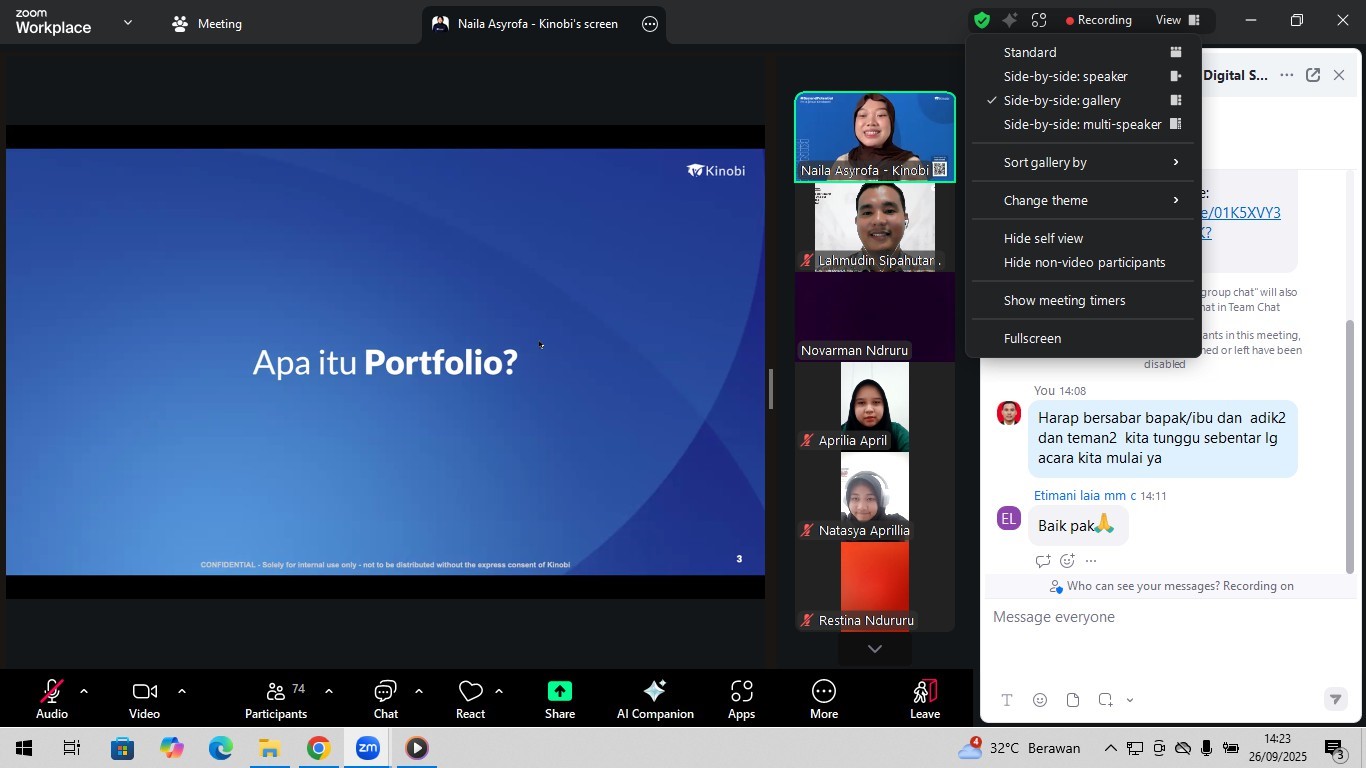Open the More options menu
This screenshot has height=768, width=1366.
click(824, 699)
